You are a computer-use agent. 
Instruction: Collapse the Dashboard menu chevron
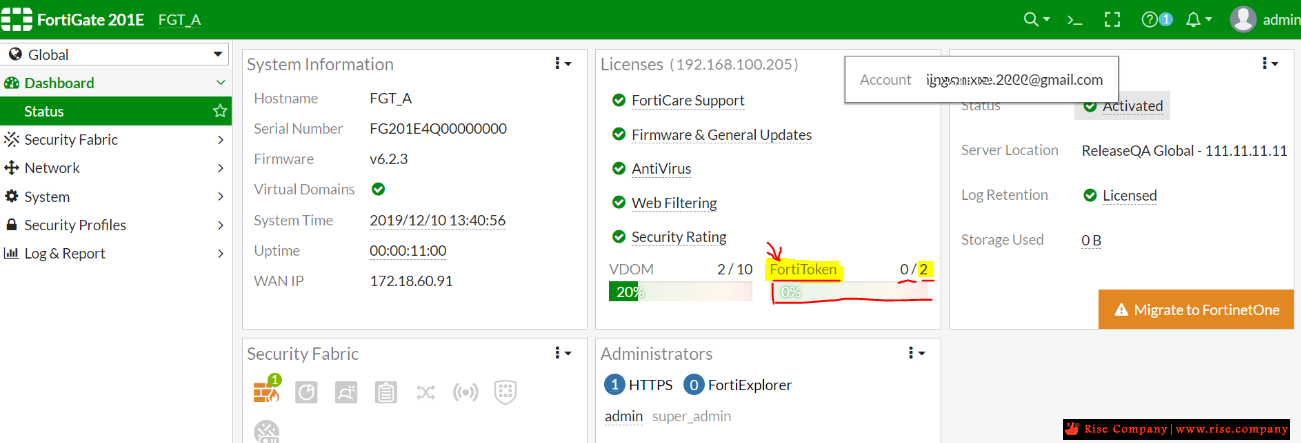tap(220, 83)
